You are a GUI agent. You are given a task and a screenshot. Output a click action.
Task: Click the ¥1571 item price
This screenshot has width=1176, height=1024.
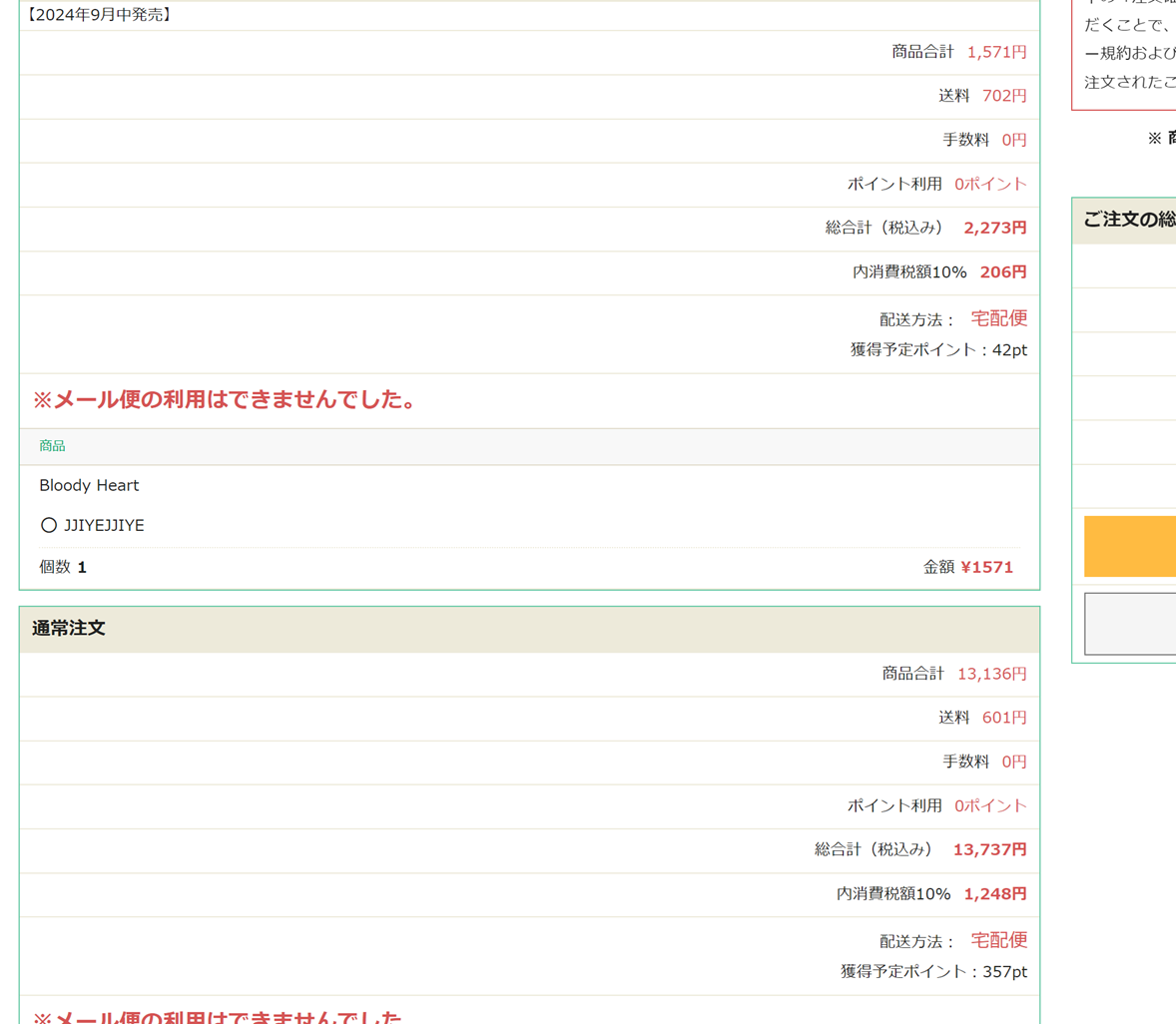[x=986, y=567]
